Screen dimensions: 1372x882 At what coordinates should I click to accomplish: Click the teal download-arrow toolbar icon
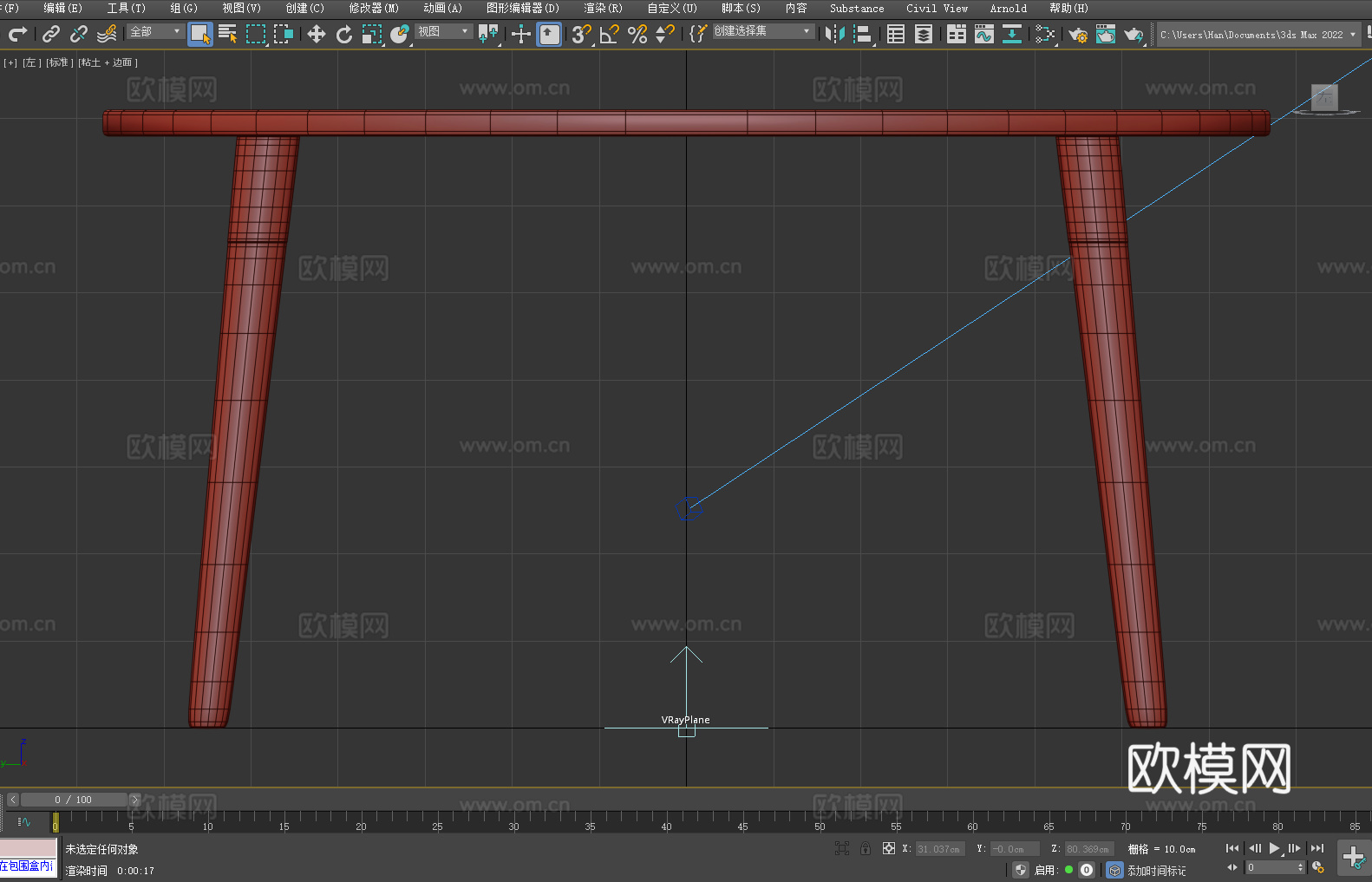pyautogui.click(x=1012, y=34)
